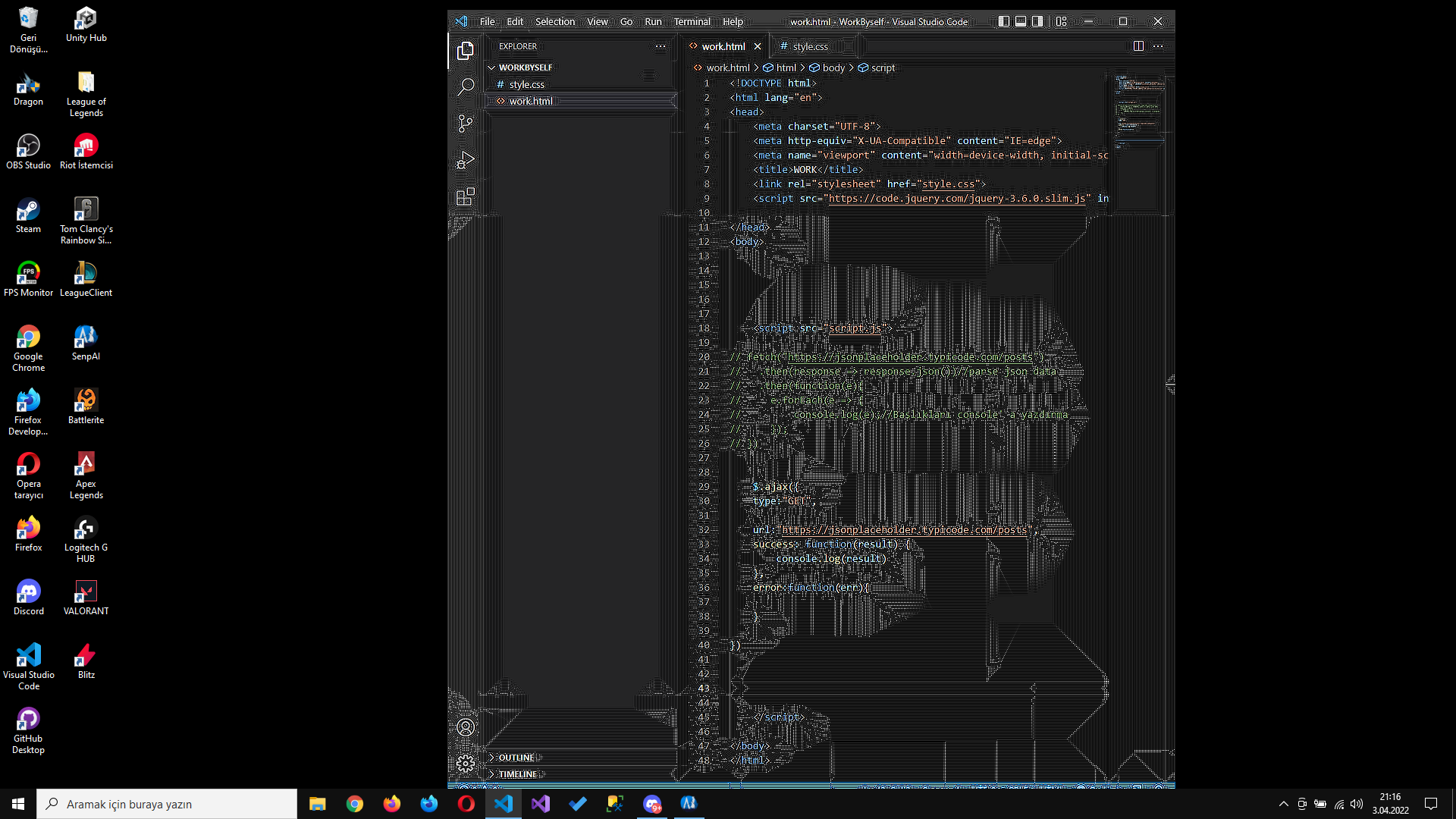Open the Extensions view
Screen dimensions: 1456x819
pos(466,196)
